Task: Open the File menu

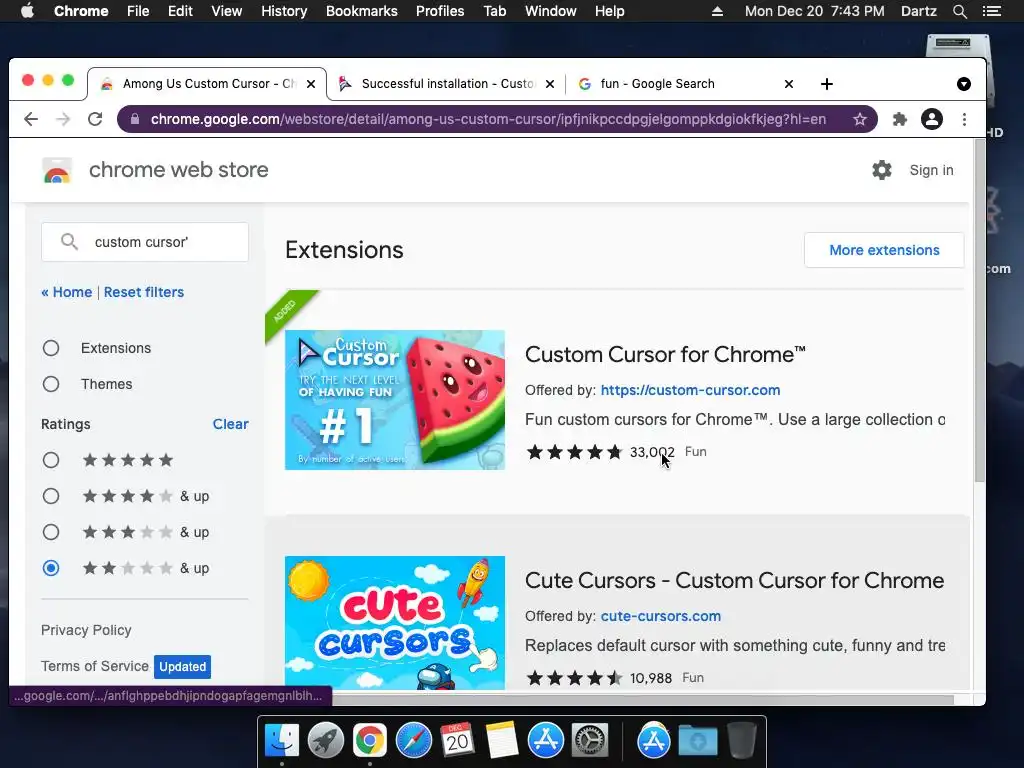Action: [138, 11]
